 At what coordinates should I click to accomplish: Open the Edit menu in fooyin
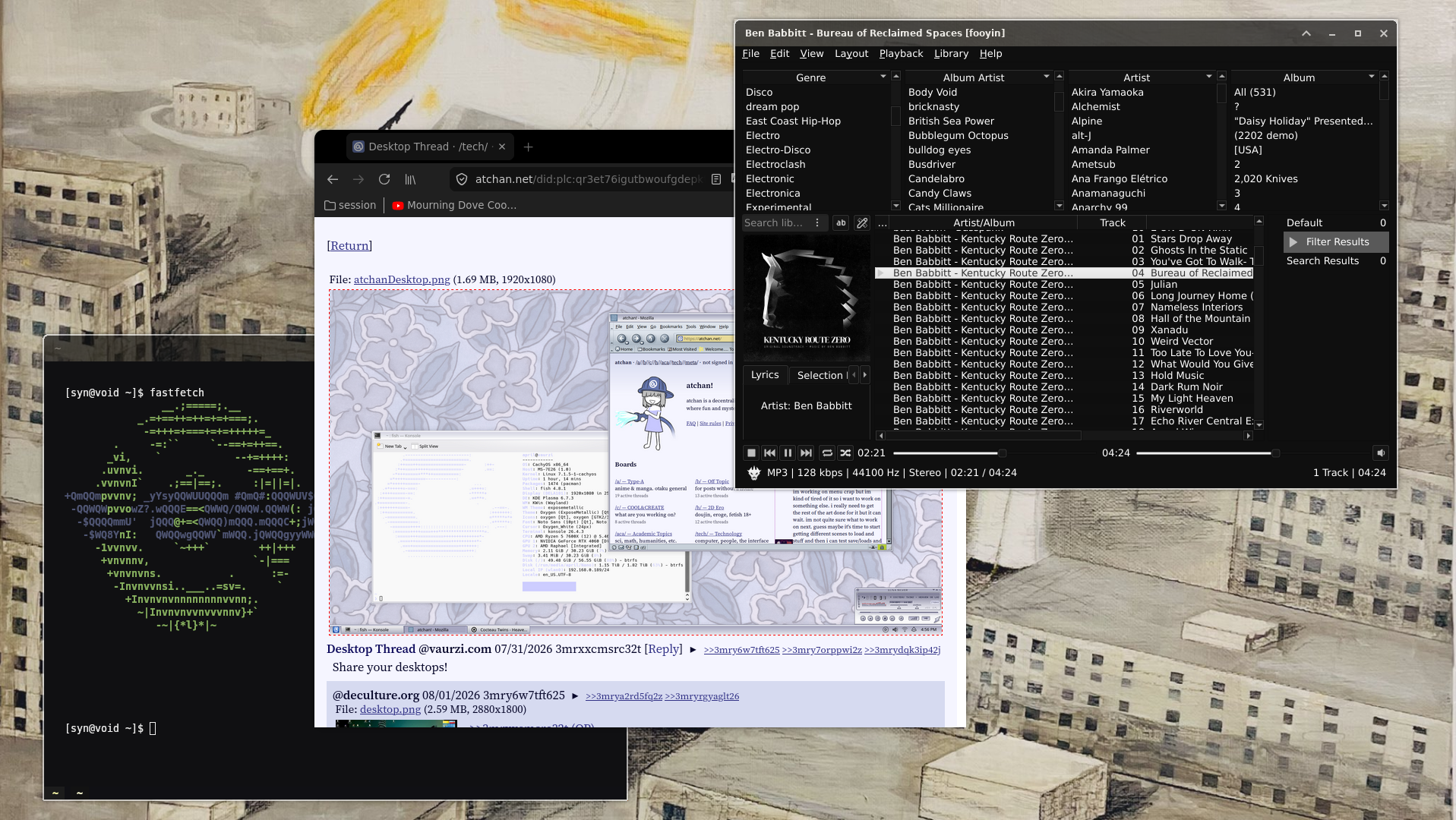pos(779,54)
